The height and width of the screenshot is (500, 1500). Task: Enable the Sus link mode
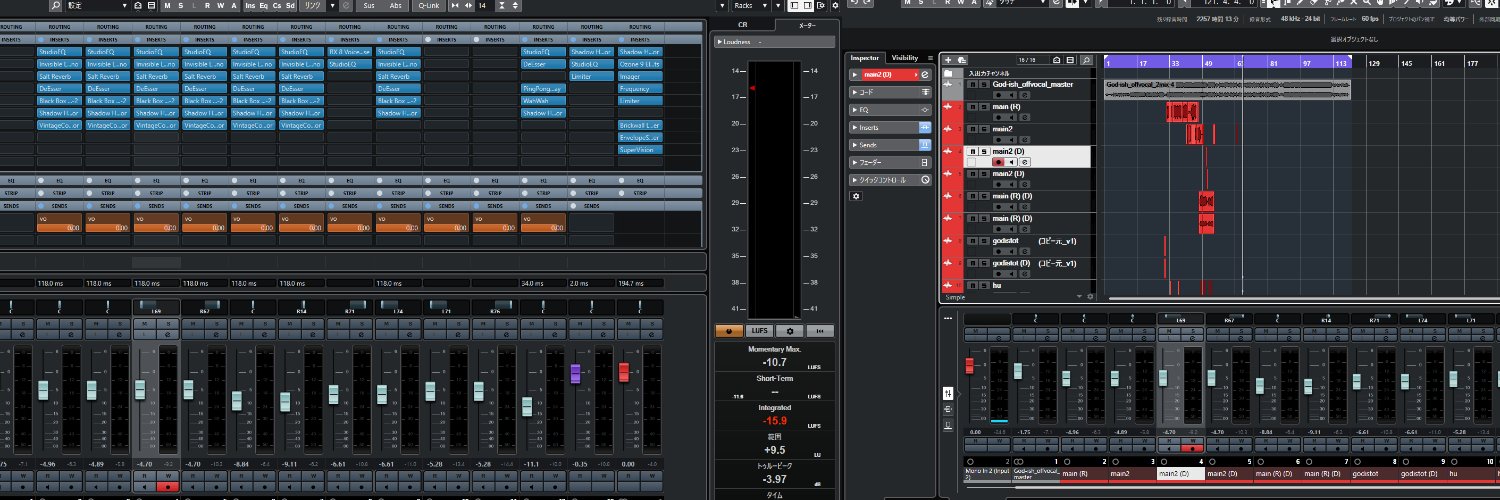point(369,6)
